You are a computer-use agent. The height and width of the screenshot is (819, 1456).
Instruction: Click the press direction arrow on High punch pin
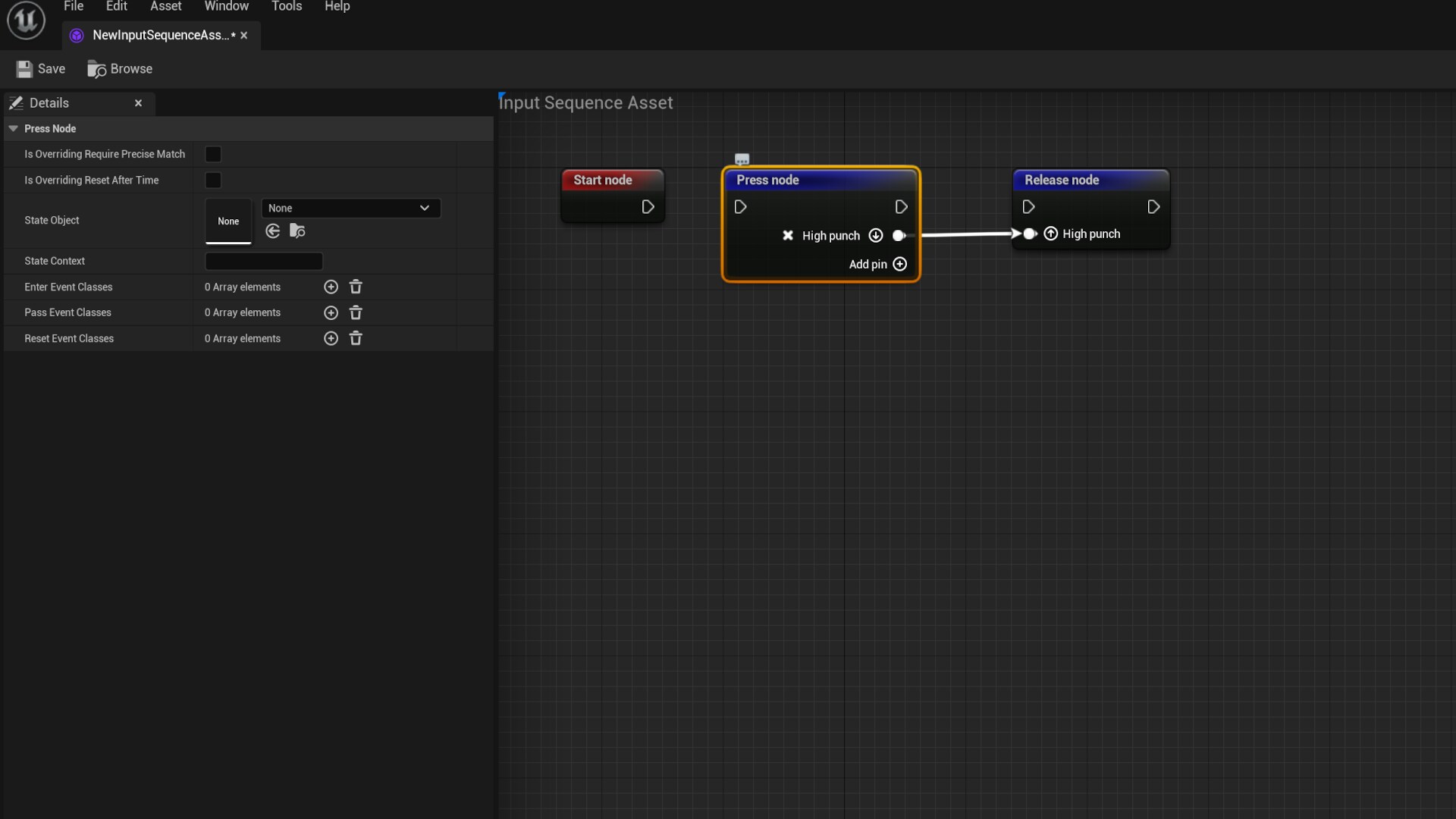876,236
